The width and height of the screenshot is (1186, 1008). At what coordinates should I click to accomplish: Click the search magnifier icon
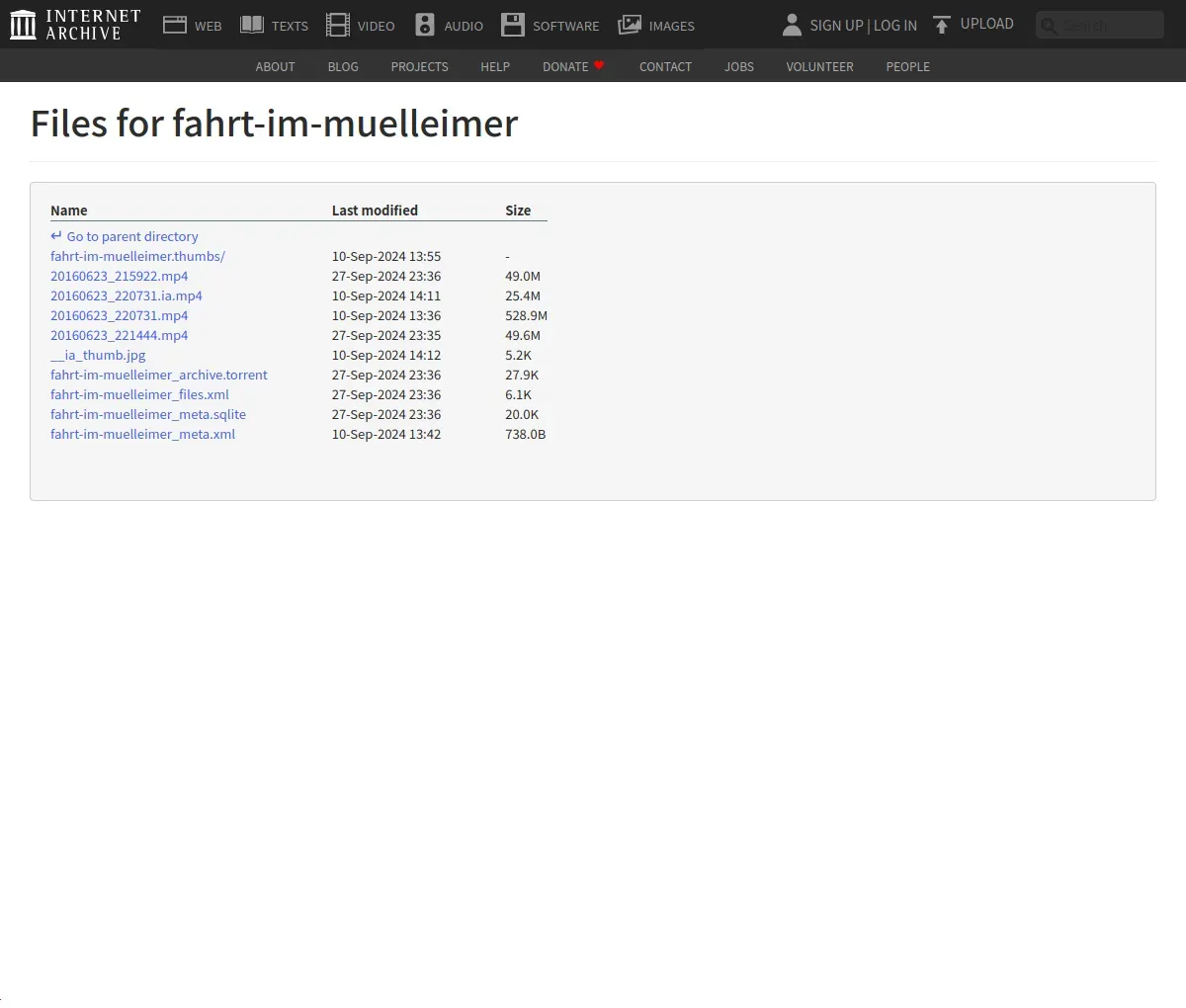coord(1050,26)
